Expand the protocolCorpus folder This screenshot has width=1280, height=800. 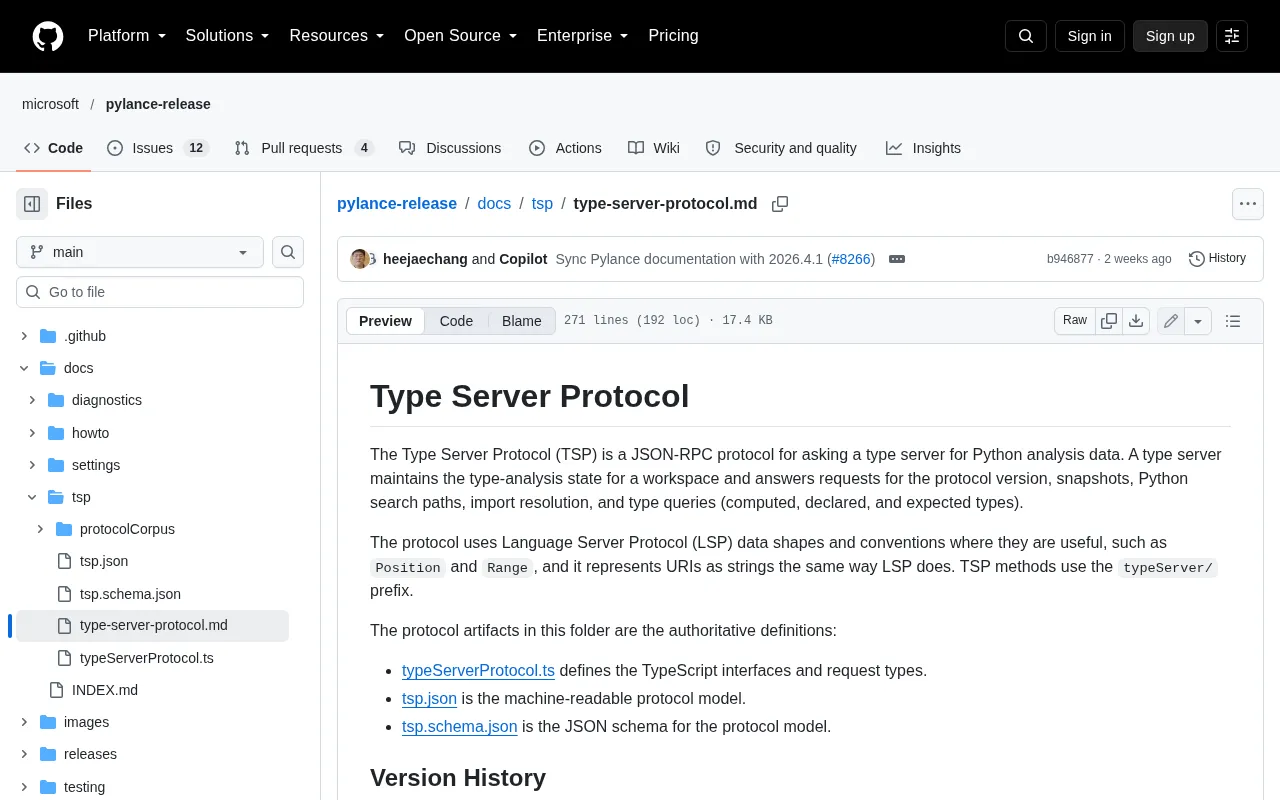(x=41, y=529)
